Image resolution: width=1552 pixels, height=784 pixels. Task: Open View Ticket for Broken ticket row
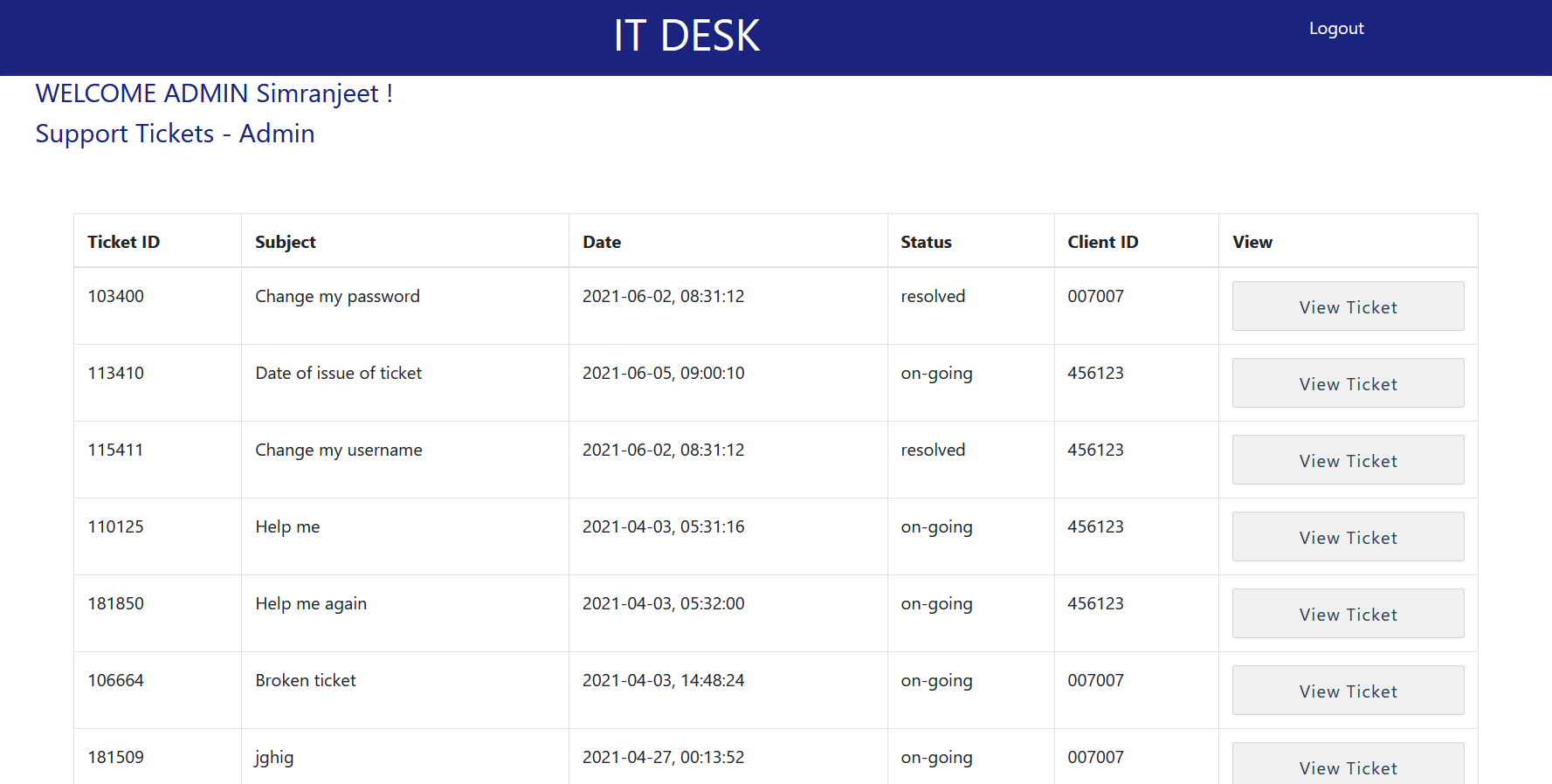tap(1348, 691)
